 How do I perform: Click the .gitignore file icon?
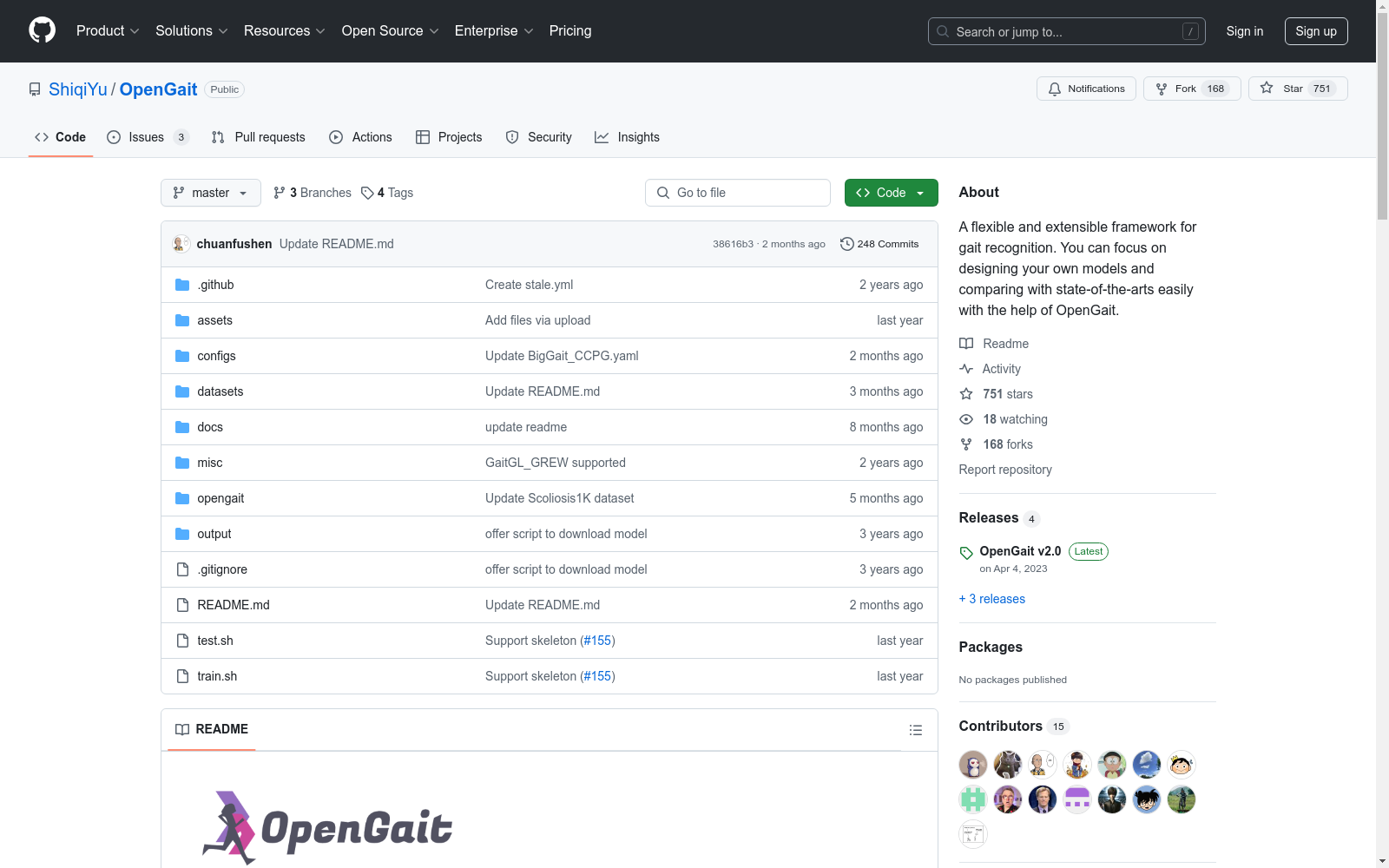click(x=182, y=569)
